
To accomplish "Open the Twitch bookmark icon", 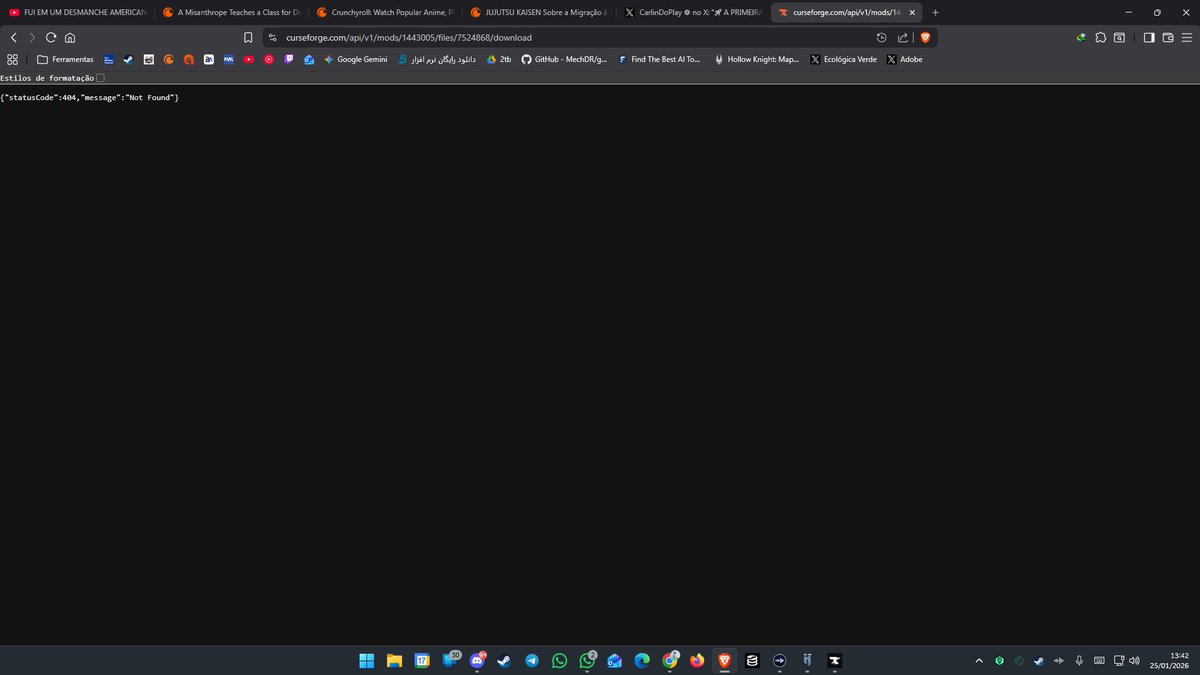I will pos(289,59).
